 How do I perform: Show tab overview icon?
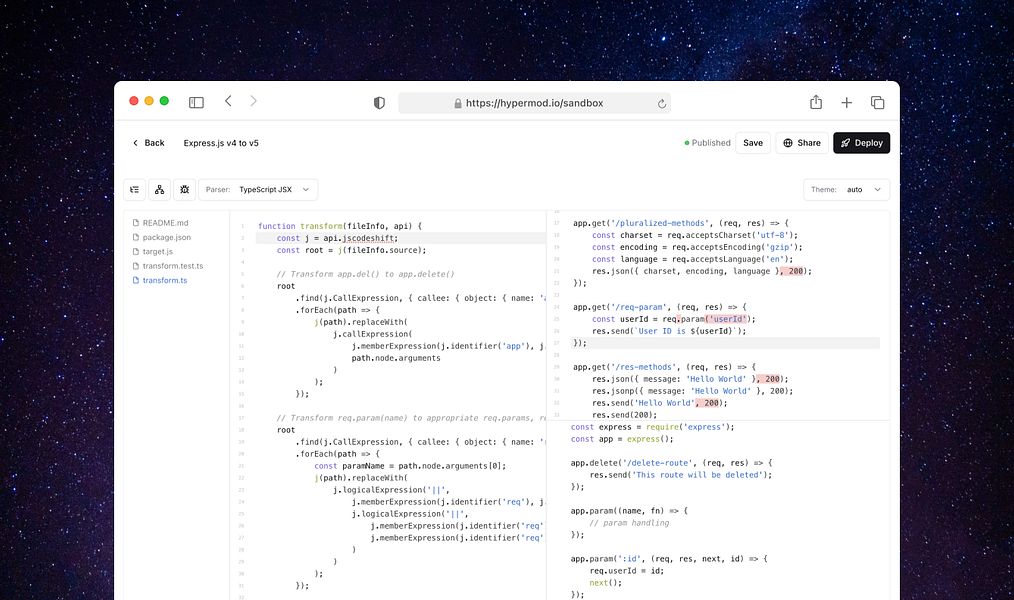click(878, 102)
